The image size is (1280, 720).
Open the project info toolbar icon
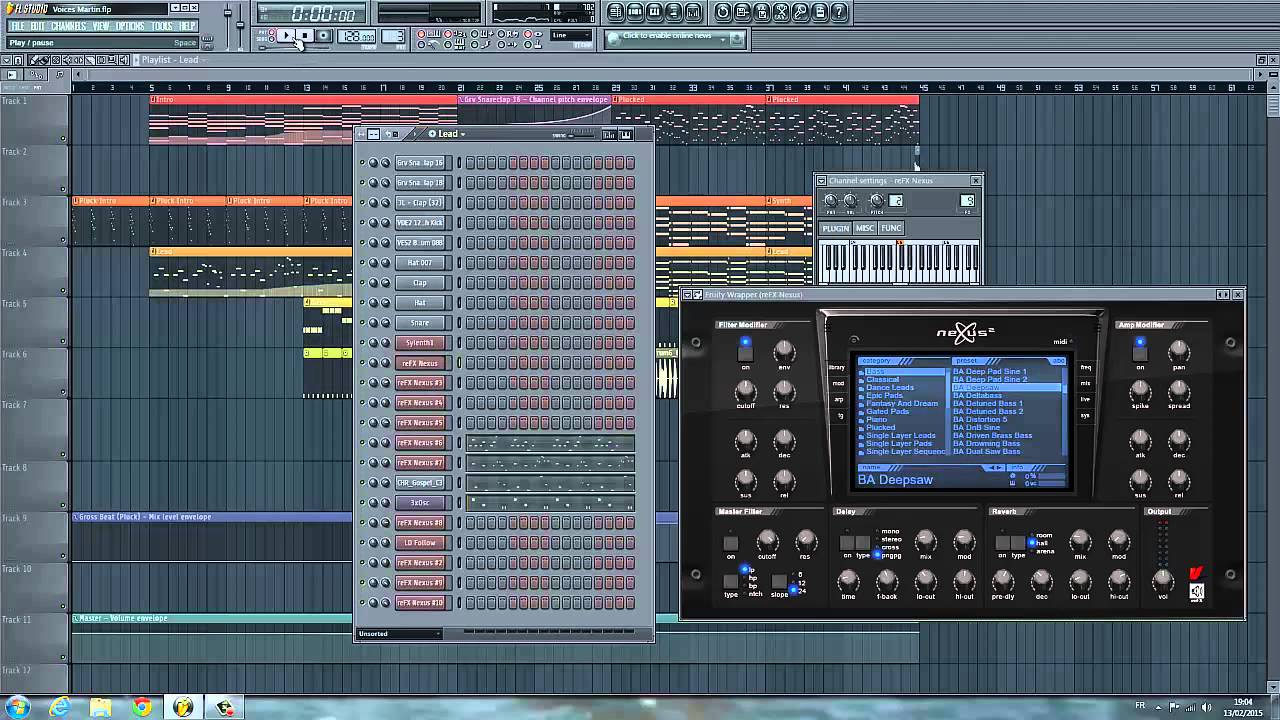820,12
